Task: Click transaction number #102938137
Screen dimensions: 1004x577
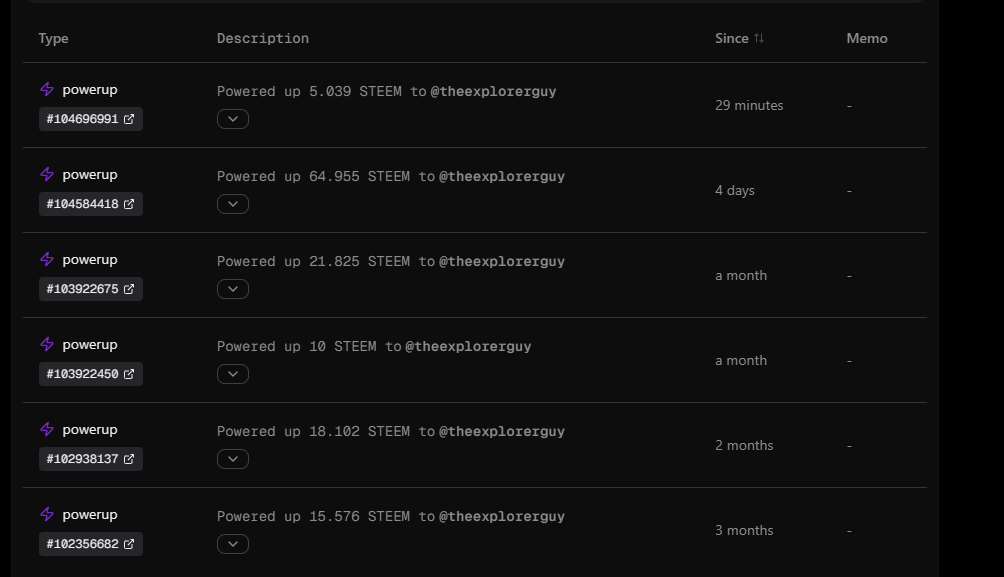Action: [x=83, y=459]
